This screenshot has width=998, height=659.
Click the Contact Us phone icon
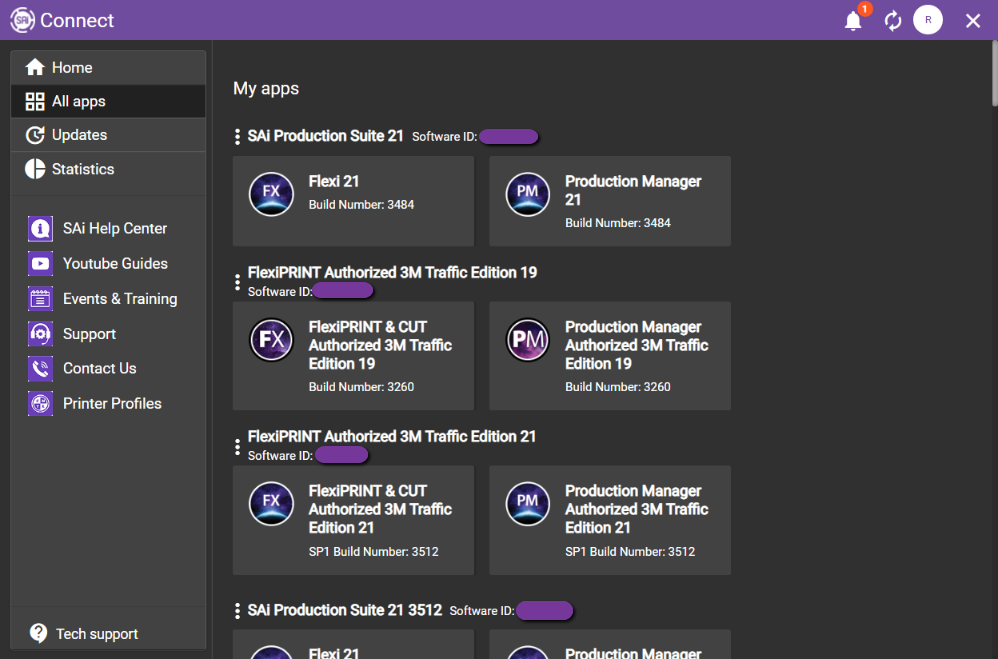point(40,369)
